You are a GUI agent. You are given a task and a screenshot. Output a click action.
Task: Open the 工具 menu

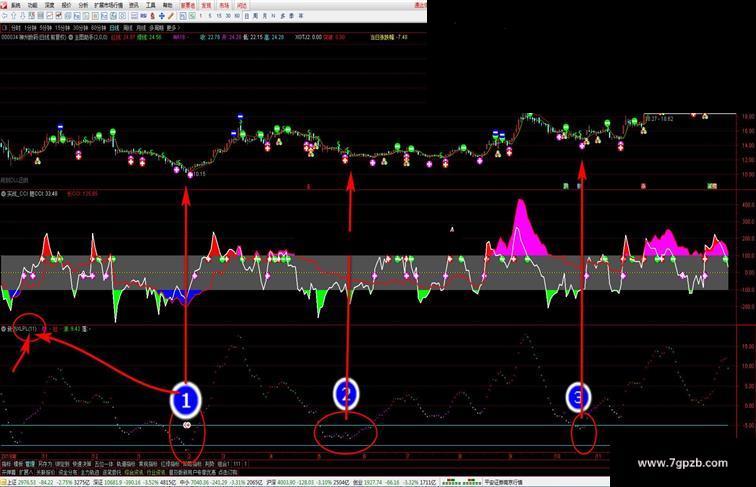[x=151, y=5]
